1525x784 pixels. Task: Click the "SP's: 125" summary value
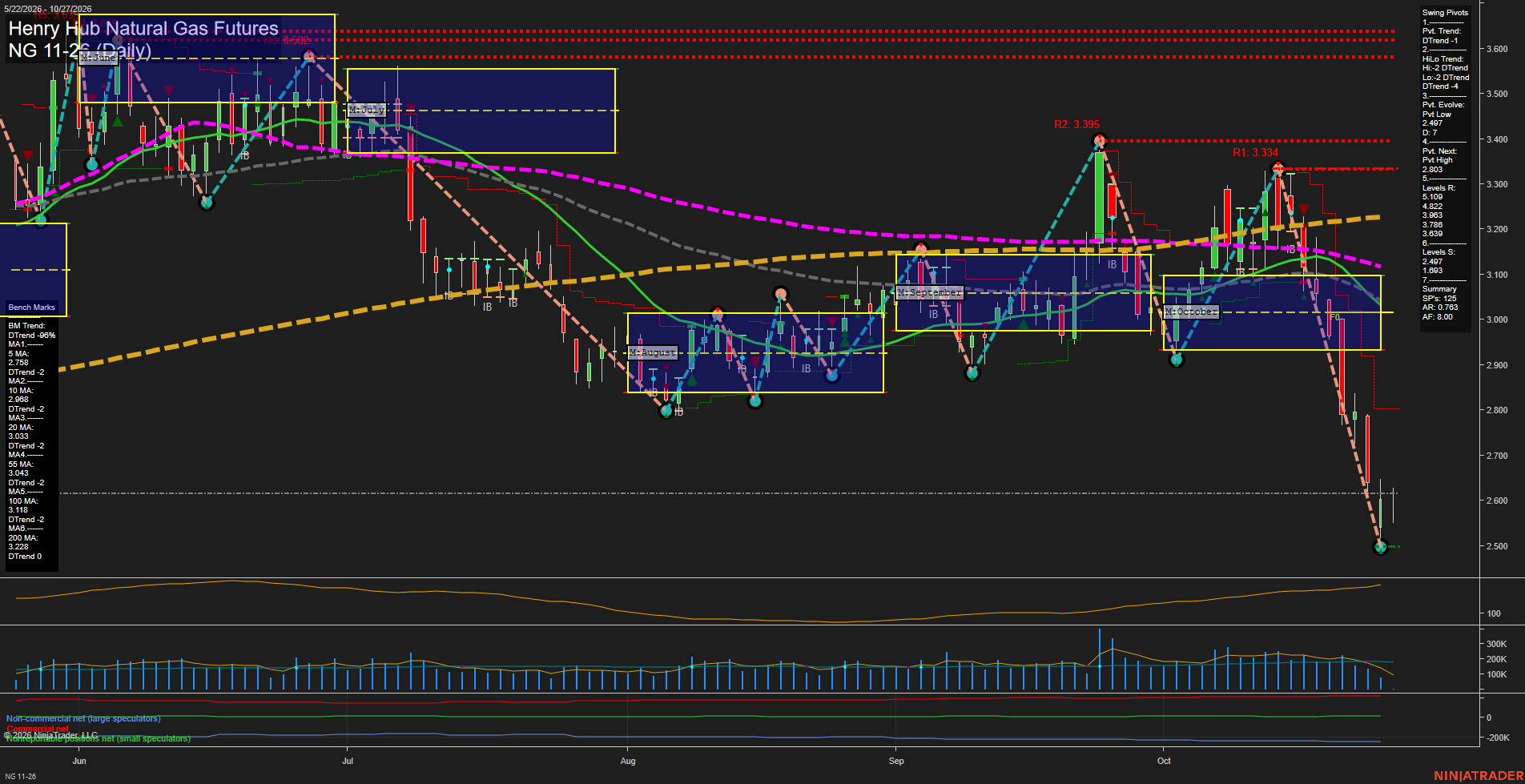click(1439, 299)
